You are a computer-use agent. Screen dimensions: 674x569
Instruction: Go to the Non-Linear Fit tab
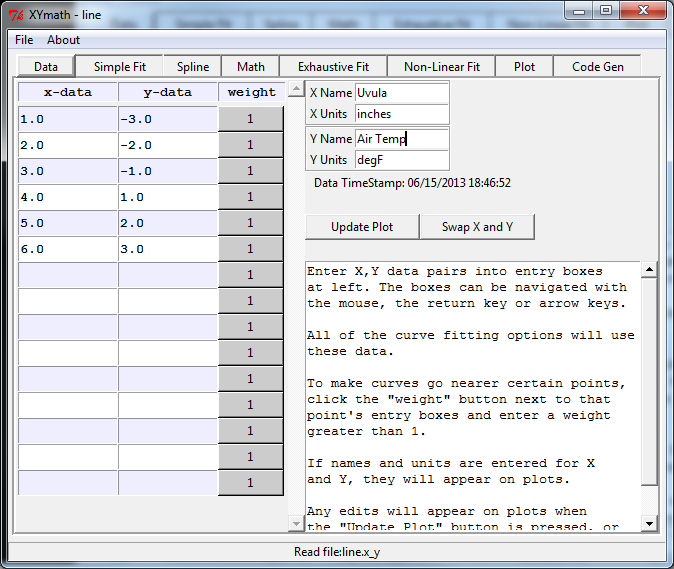442,67
